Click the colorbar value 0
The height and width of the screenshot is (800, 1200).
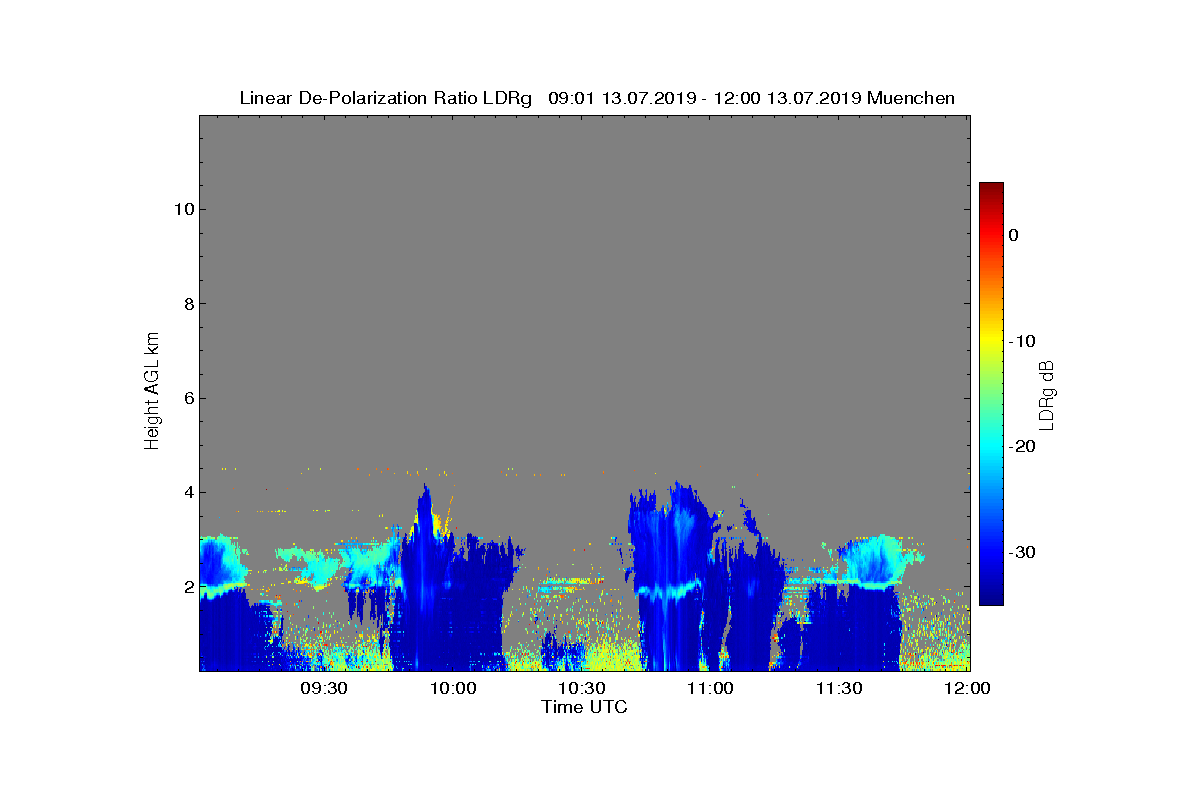pyautogui.click(x=1013, y=235)
